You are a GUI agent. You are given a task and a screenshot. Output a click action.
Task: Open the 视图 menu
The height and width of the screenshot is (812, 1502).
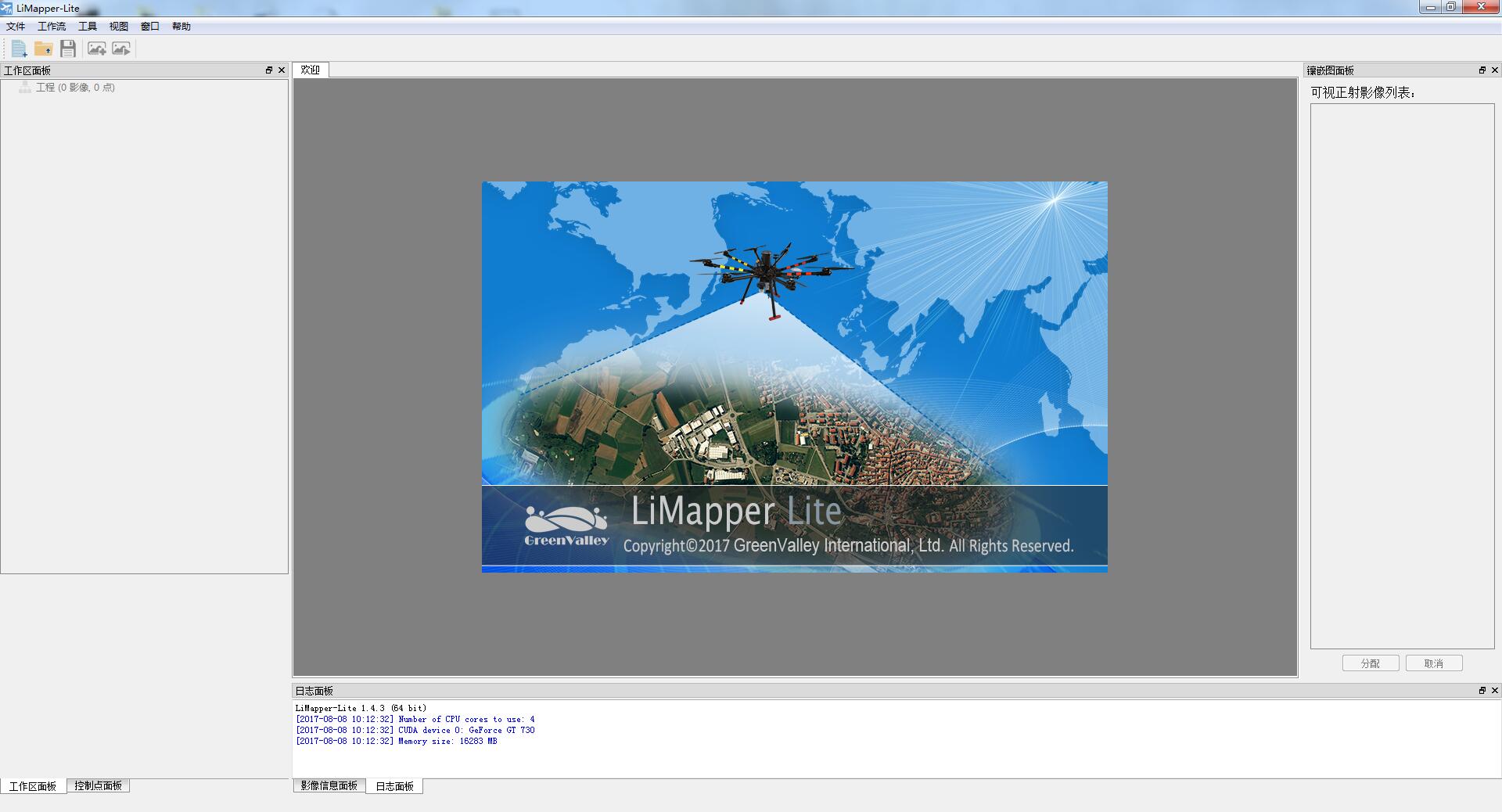119,27
